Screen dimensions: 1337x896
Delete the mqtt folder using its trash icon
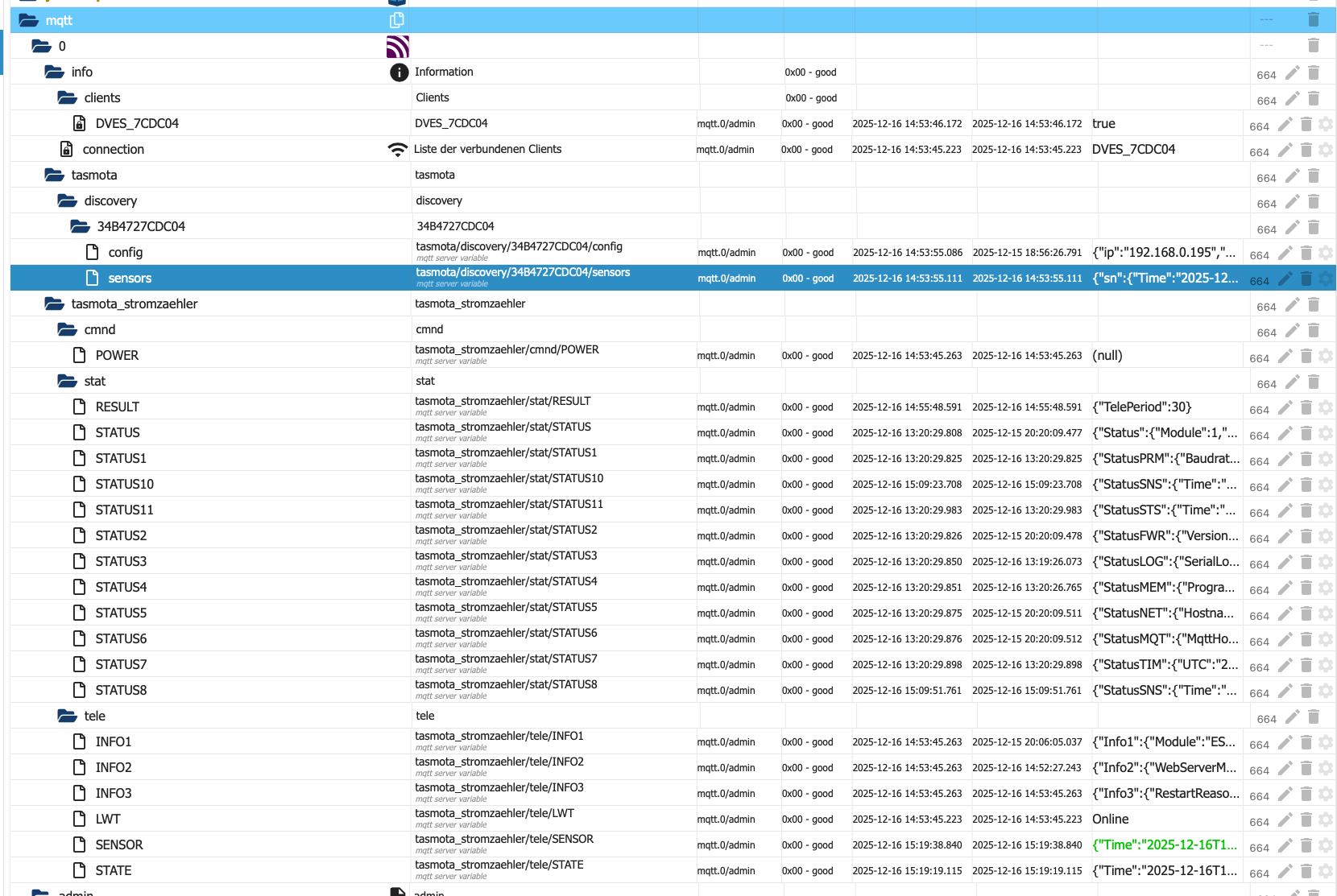point(1314,20)
